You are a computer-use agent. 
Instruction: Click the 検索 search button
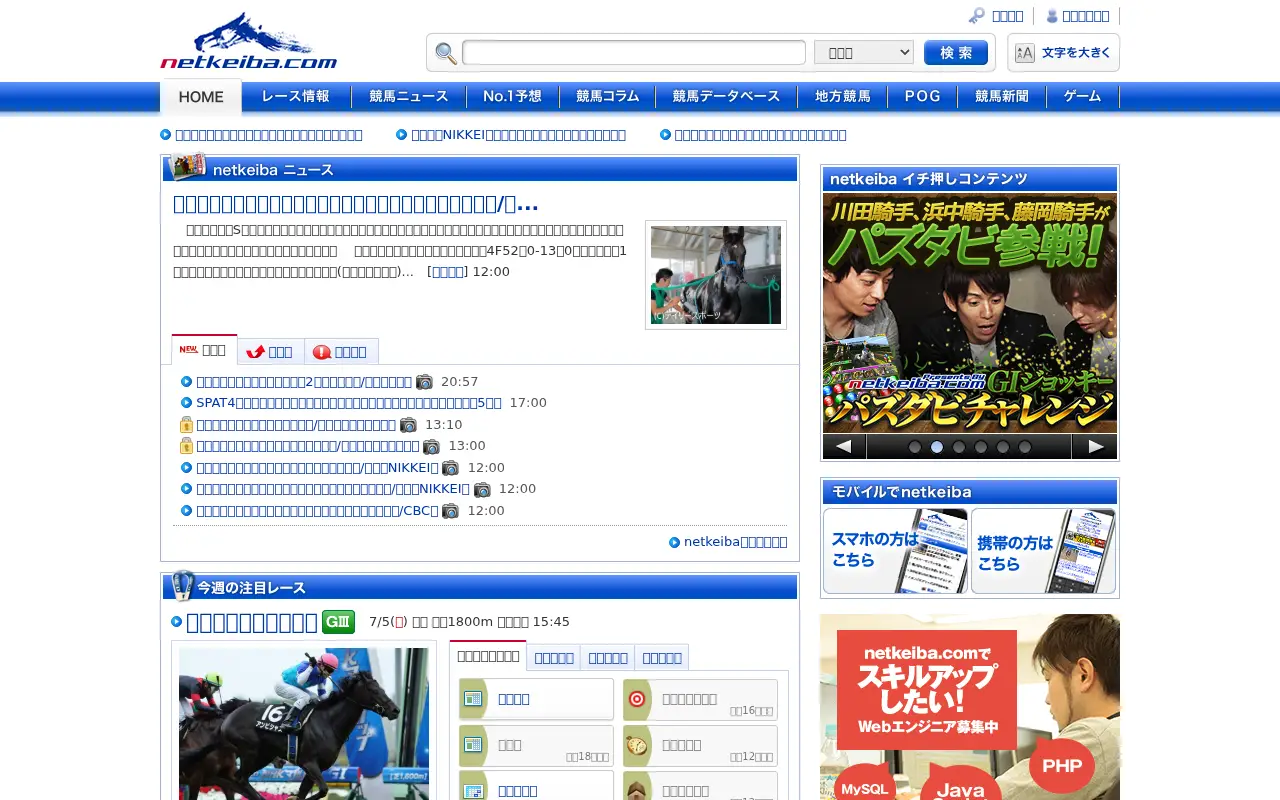(x=956, y=53)
